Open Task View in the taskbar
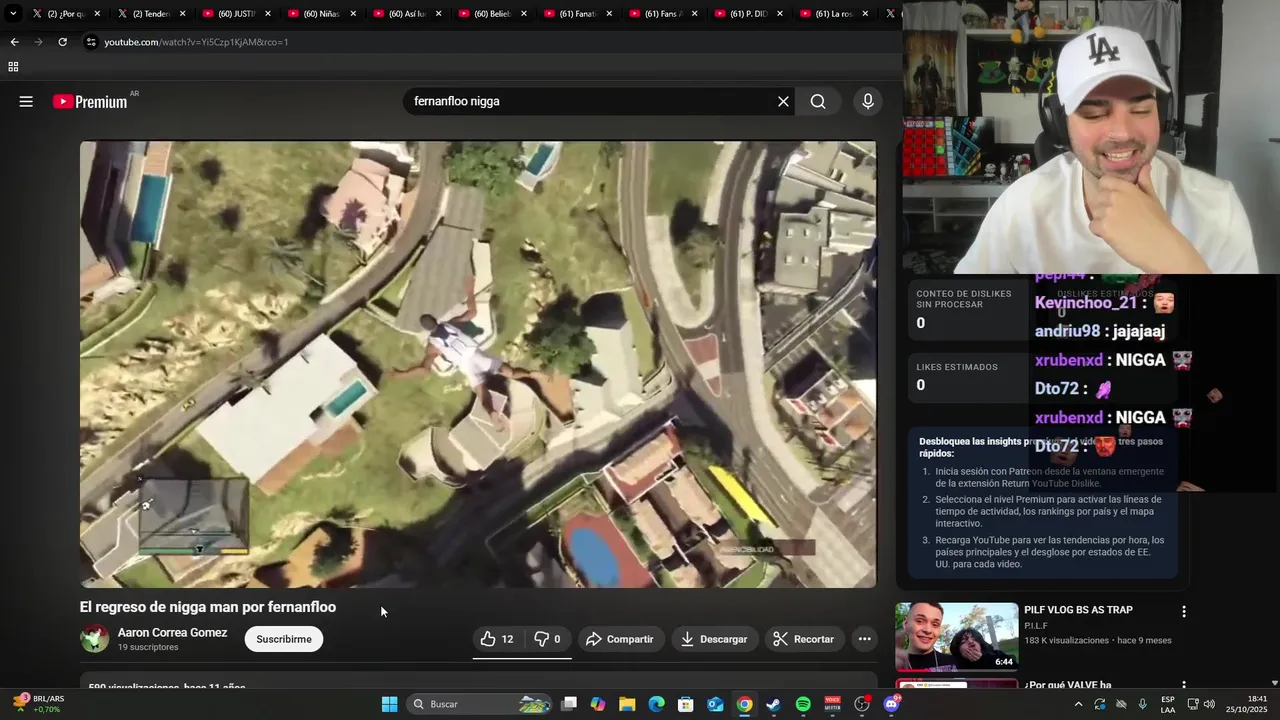Screen dimensions: 1280x720 pyautogui.click(x=569, y=704)
